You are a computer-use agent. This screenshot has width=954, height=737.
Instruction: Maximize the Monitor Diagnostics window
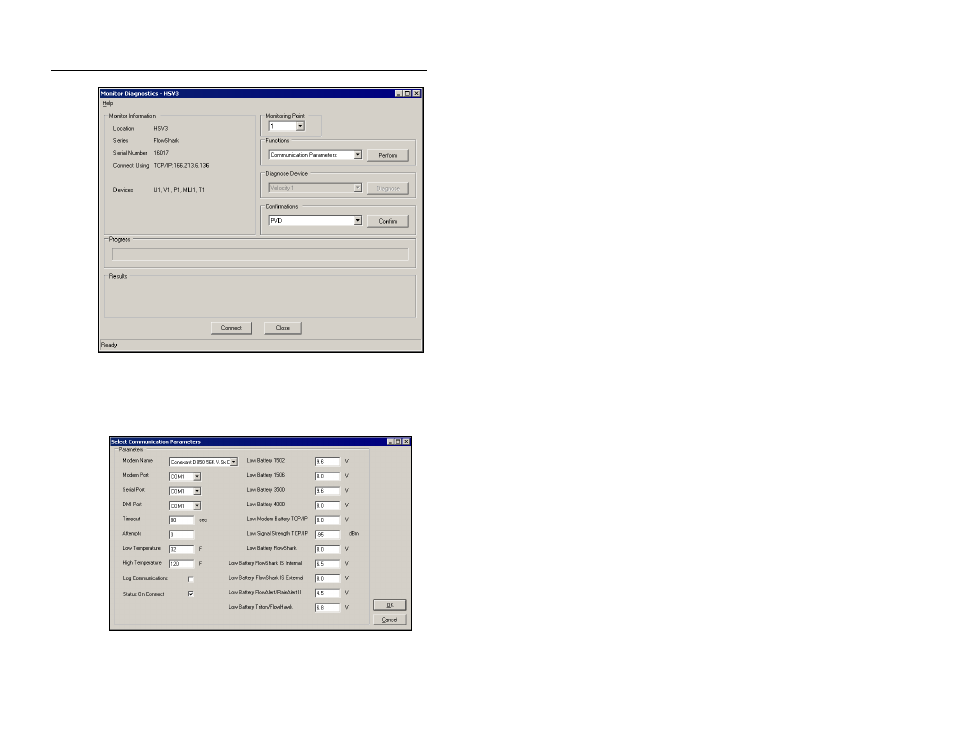[407, 94]
